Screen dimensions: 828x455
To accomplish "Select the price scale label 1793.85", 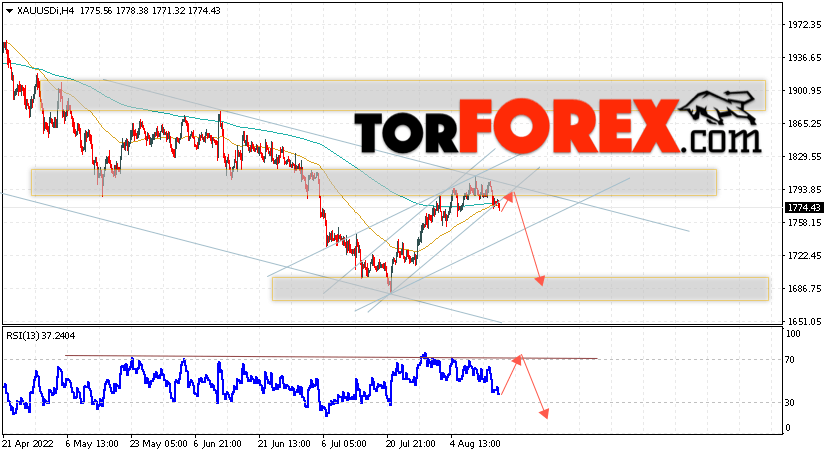I will [x=804, y=189].
